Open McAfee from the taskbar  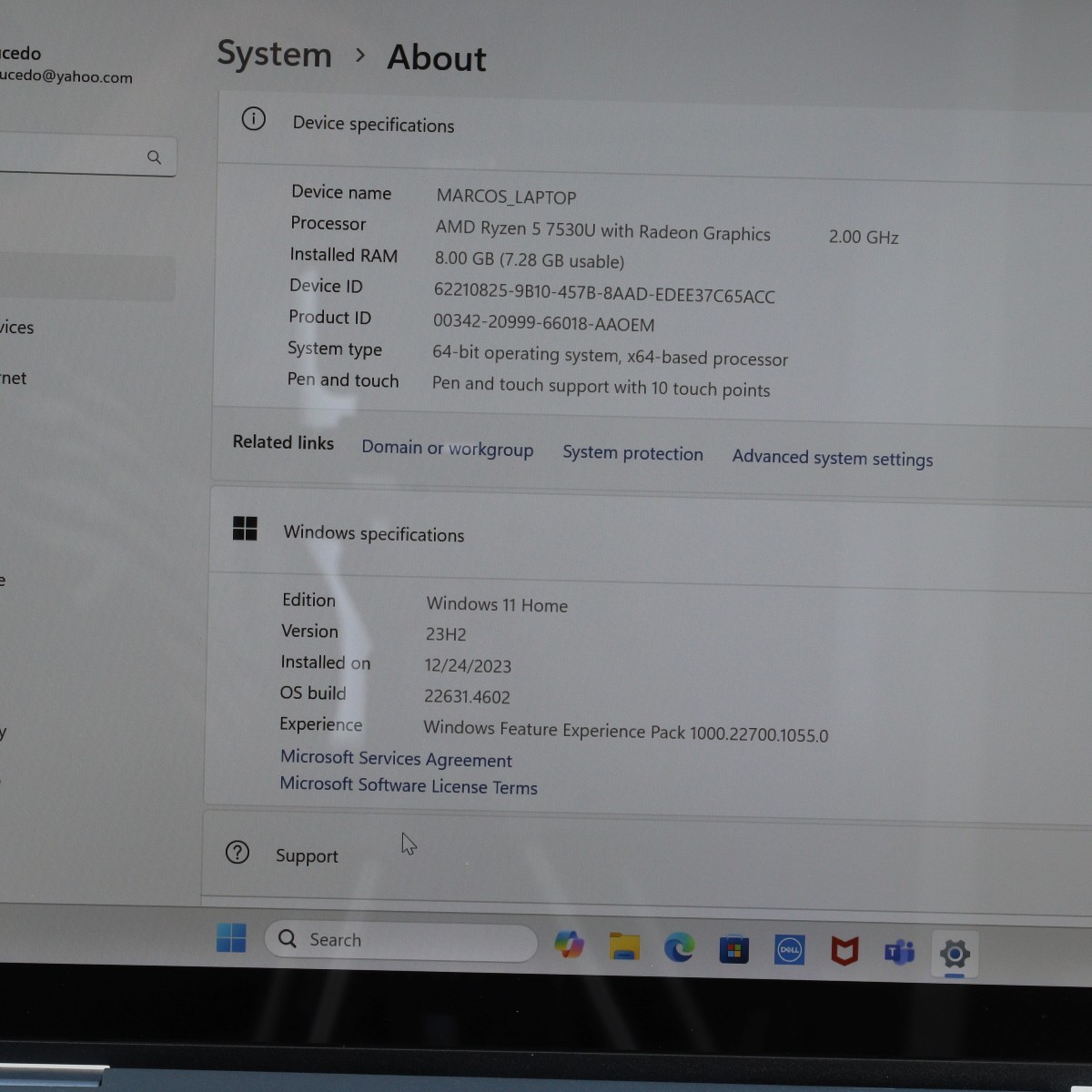pos(844,952)
